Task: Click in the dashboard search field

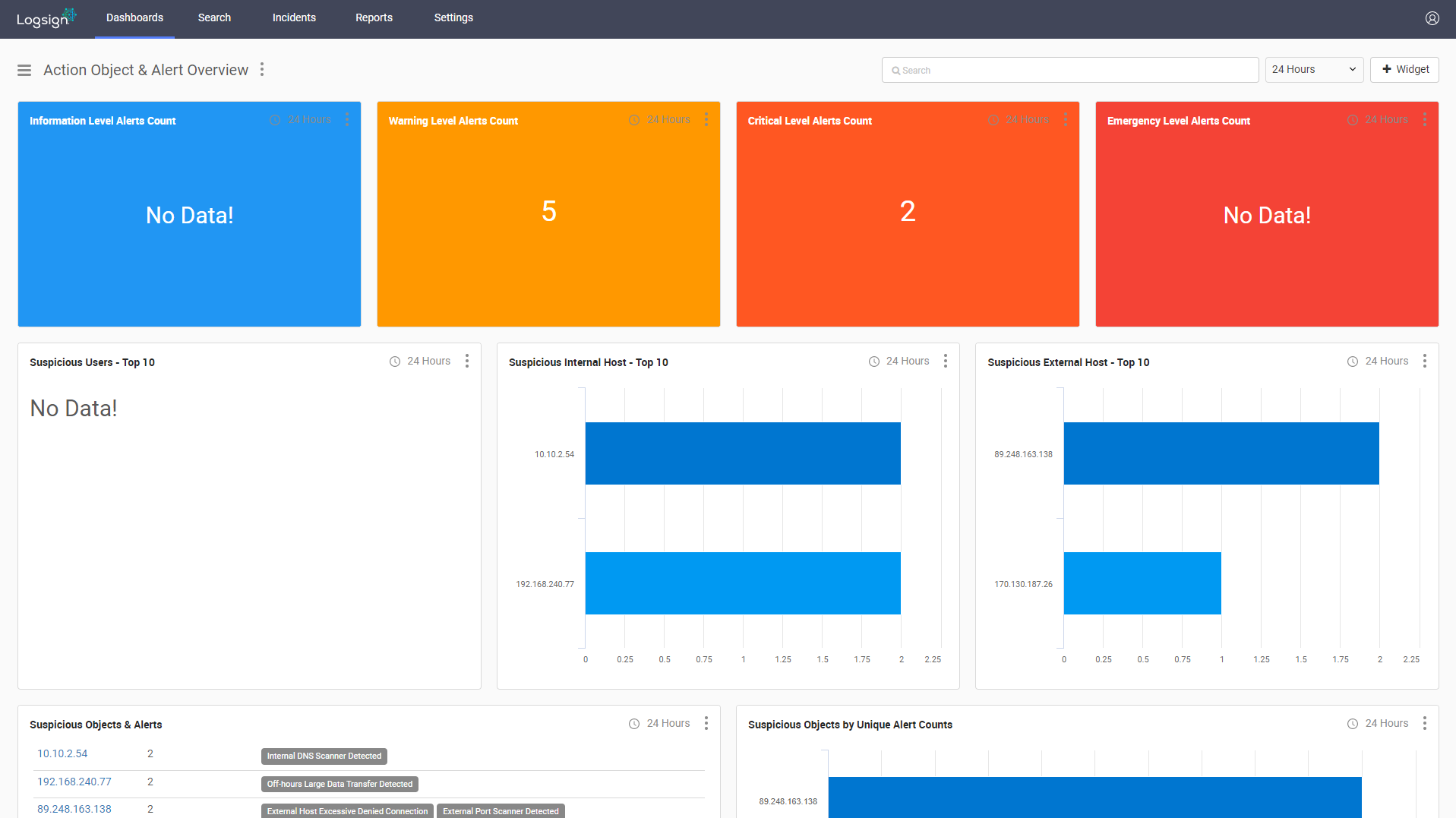Action: tap(1069, 69)
